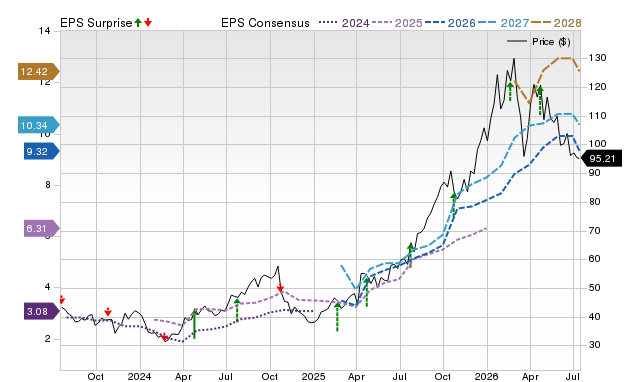Screen dimensions: 640x382
Task: Select the red EPS miss arrow near October 2023
Action: coord(108,312)
